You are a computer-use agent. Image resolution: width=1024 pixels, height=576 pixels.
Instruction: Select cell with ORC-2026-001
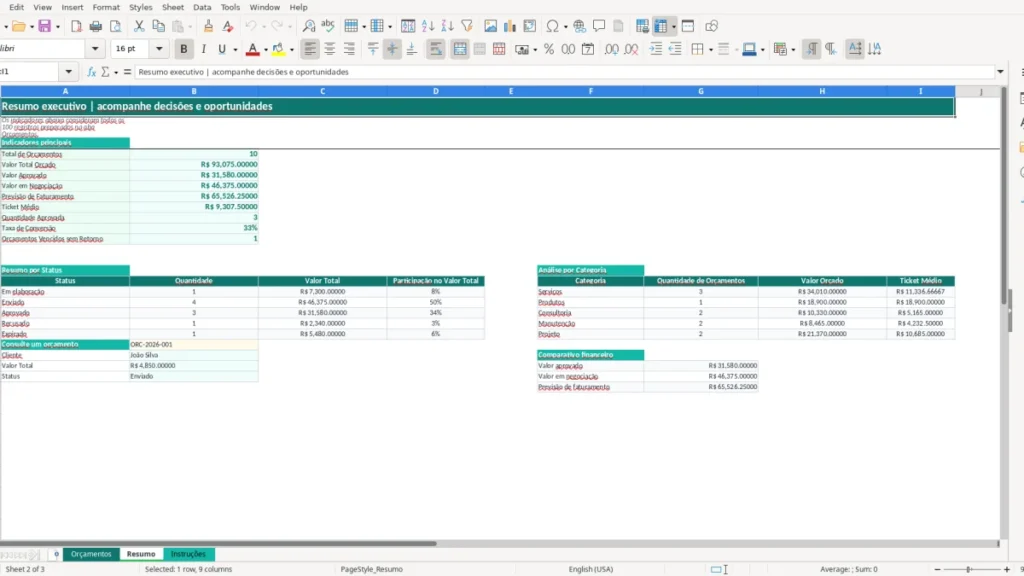tap(193, 344)
